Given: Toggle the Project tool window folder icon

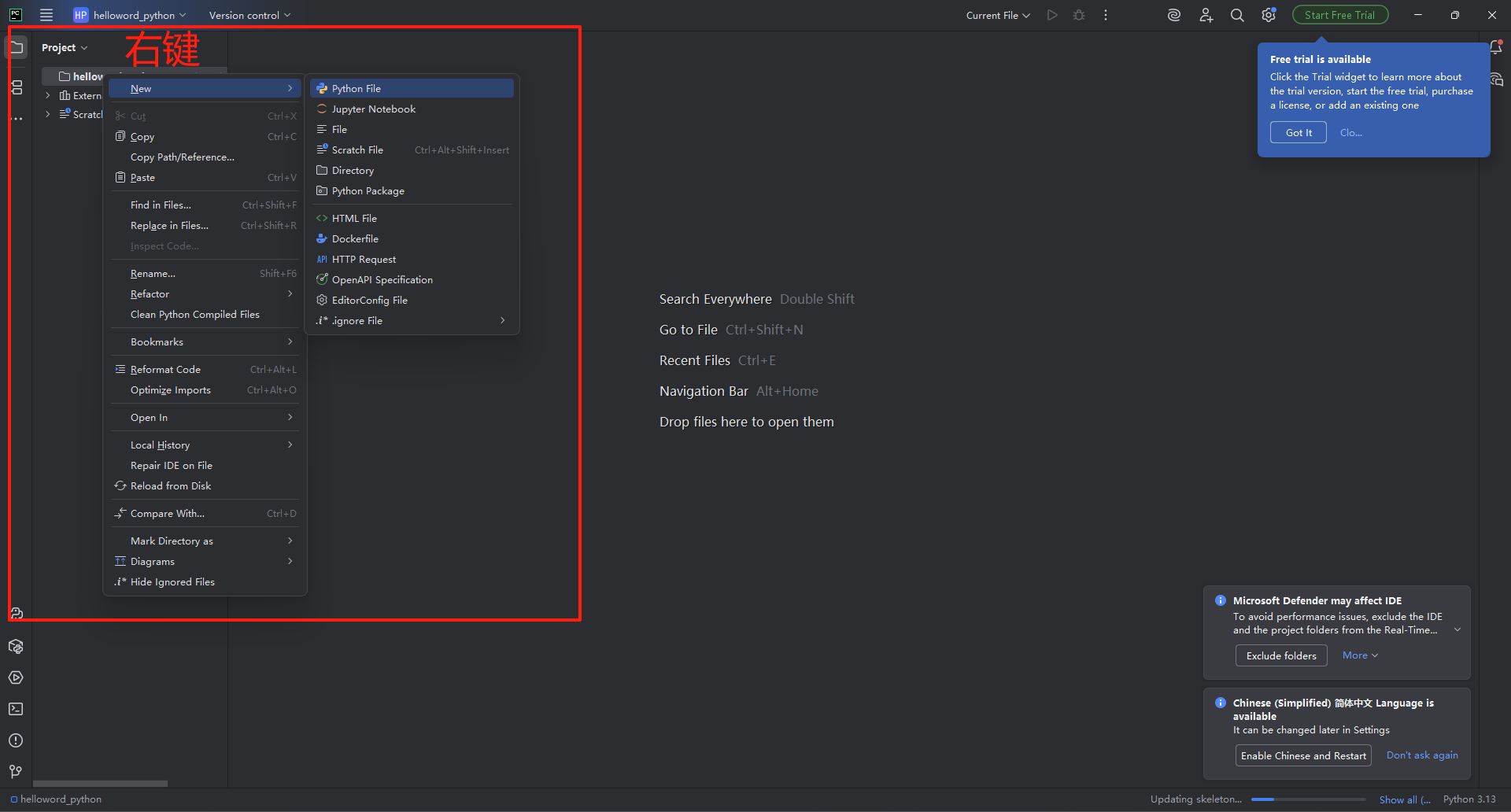Looking at the screenshot, I should (17, 47).
